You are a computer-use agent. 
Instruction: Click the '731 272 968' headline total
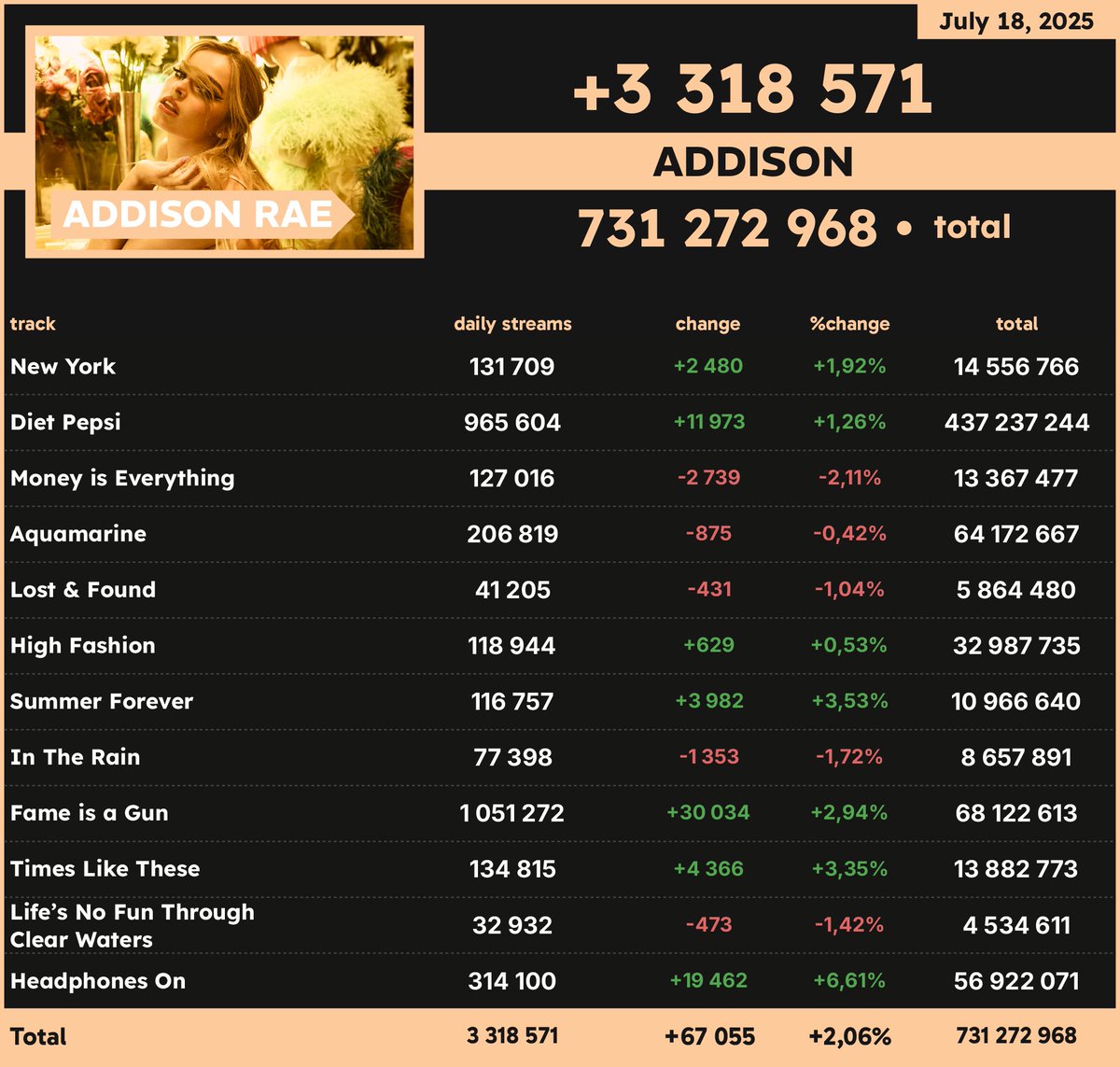click(x=727, y=229)
